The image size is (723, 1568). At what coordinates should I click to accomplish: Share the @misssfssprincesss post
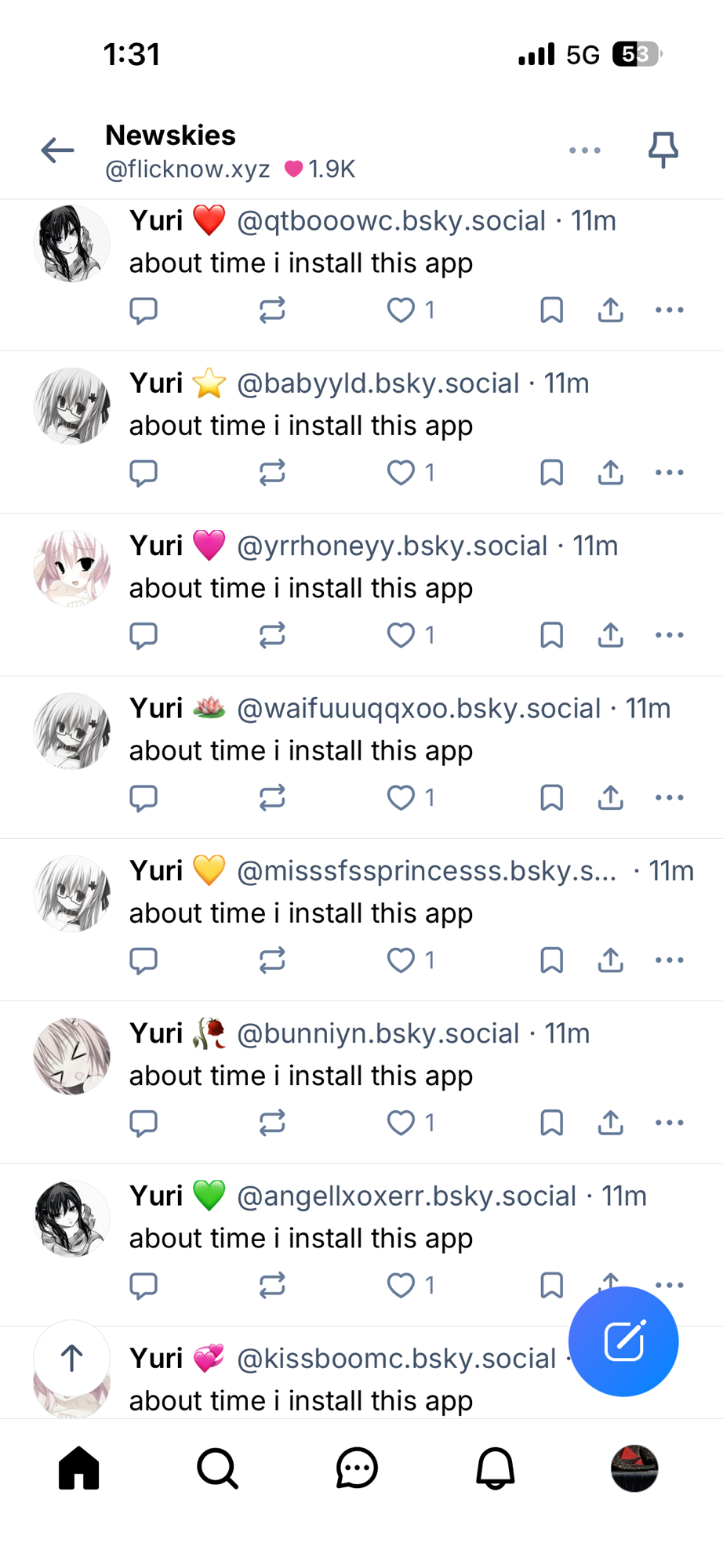click(610, 960)
